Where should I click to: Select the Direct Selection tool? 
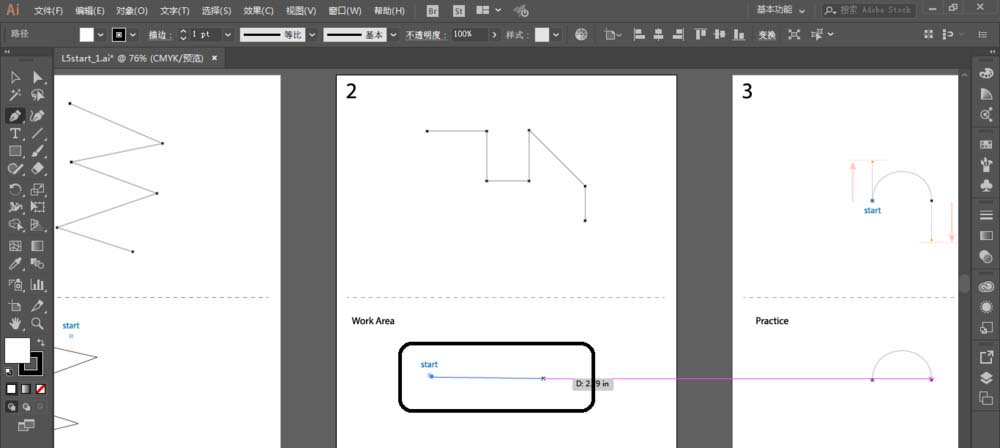(x=38, y=77)
